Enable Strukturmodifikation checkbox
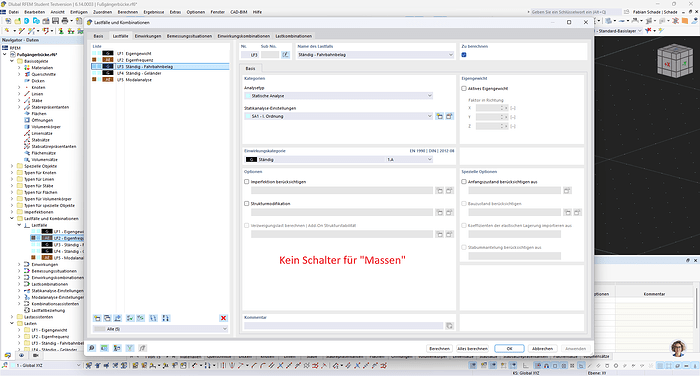This screenshot has height=376, width=700. 246,204
